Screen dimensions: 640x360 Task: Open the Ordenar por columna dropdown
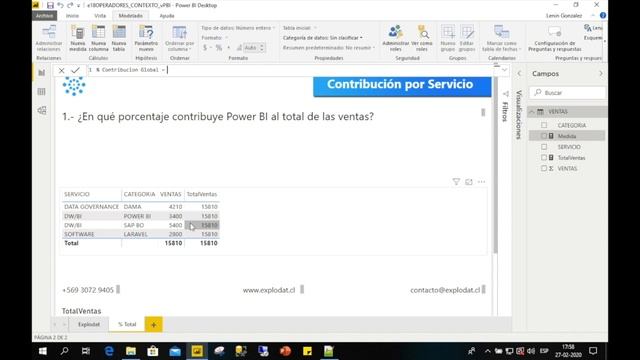click(180, 38)
